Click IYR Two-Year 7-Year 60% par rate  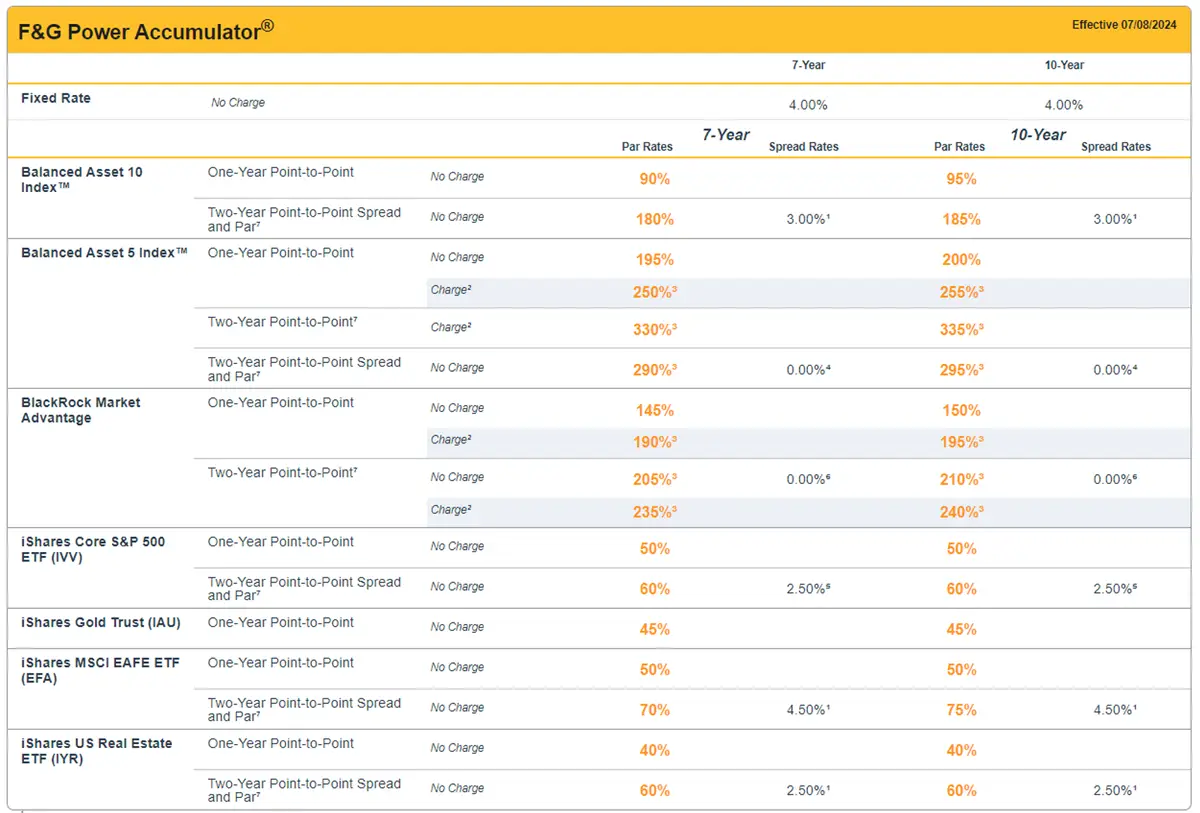pyautogui.click(x=655, y=791)
